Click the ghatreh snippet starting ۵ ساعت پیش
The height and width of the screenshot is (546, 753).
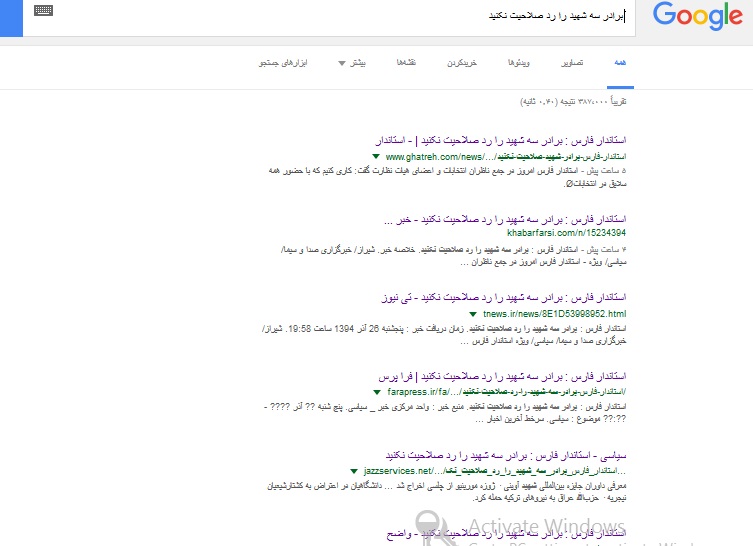(x=447, y=177)
